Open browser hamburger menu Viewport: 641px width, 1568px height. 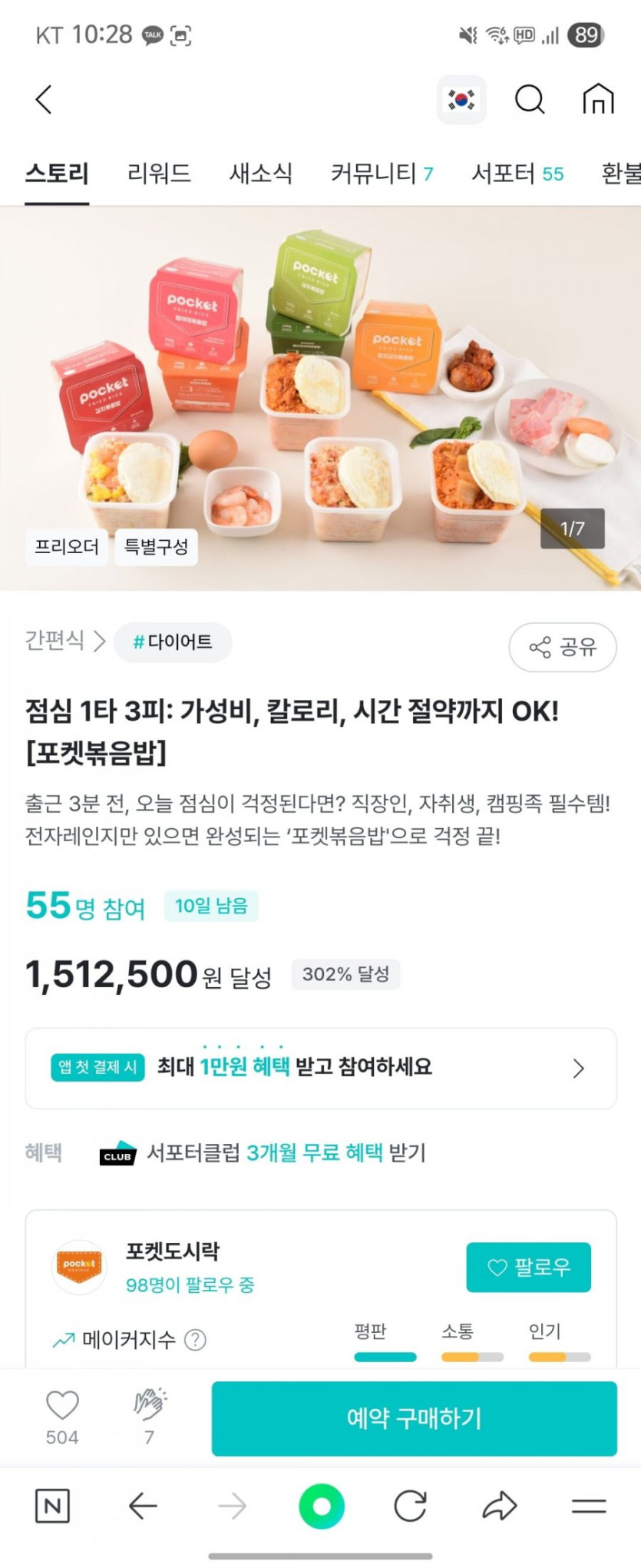[589, 1506]
